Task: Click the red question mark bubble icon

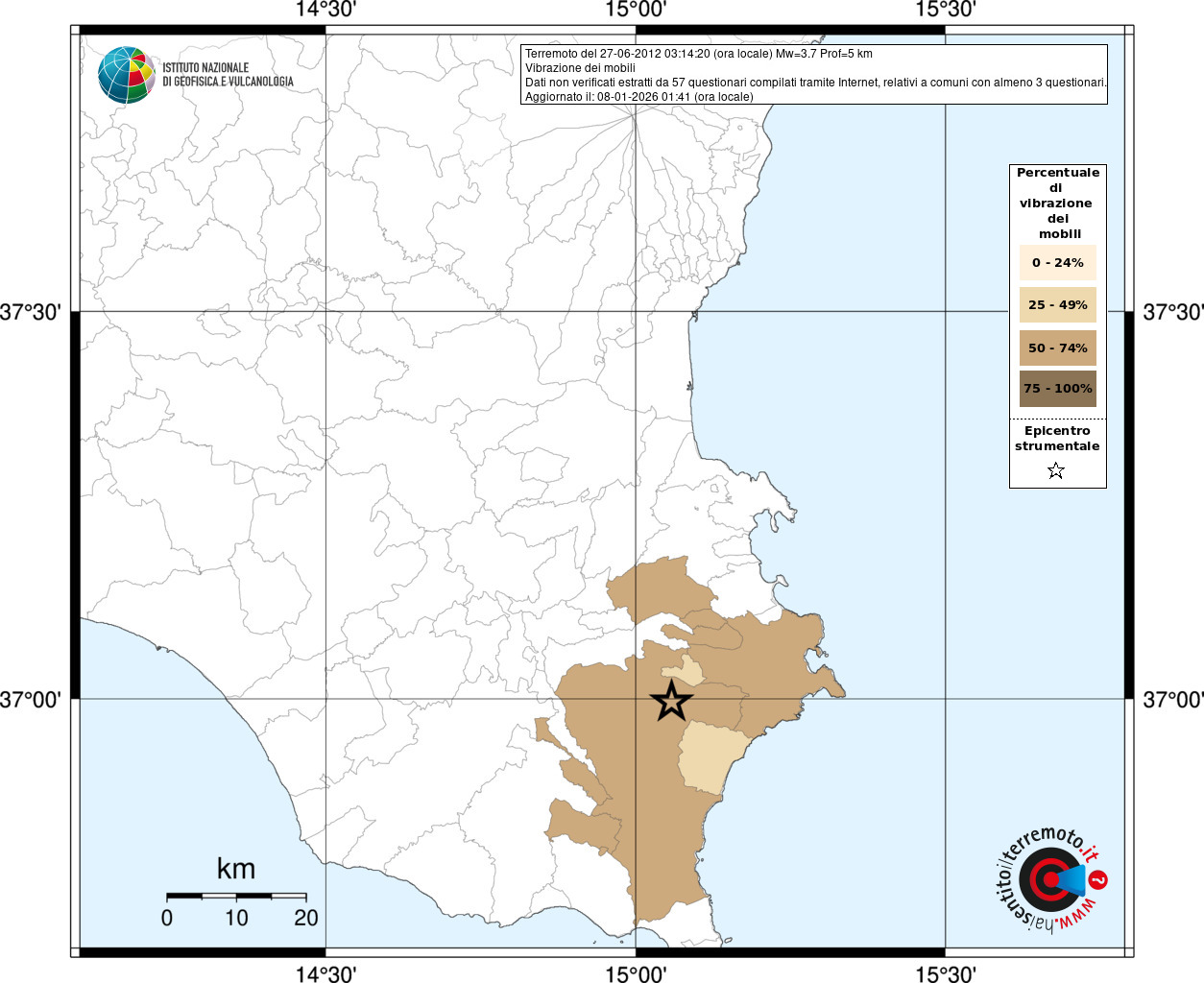Action: [x=1099, y=879]
